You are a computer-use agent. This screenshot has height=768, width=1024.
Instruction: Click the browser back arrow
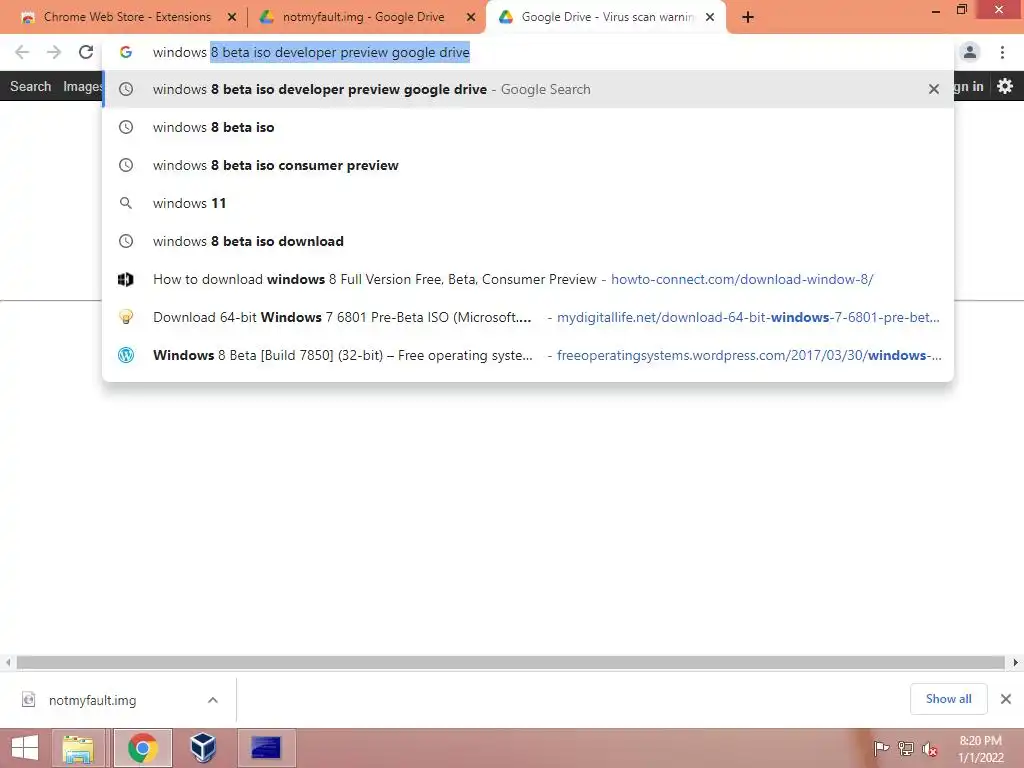coord(22,52)
